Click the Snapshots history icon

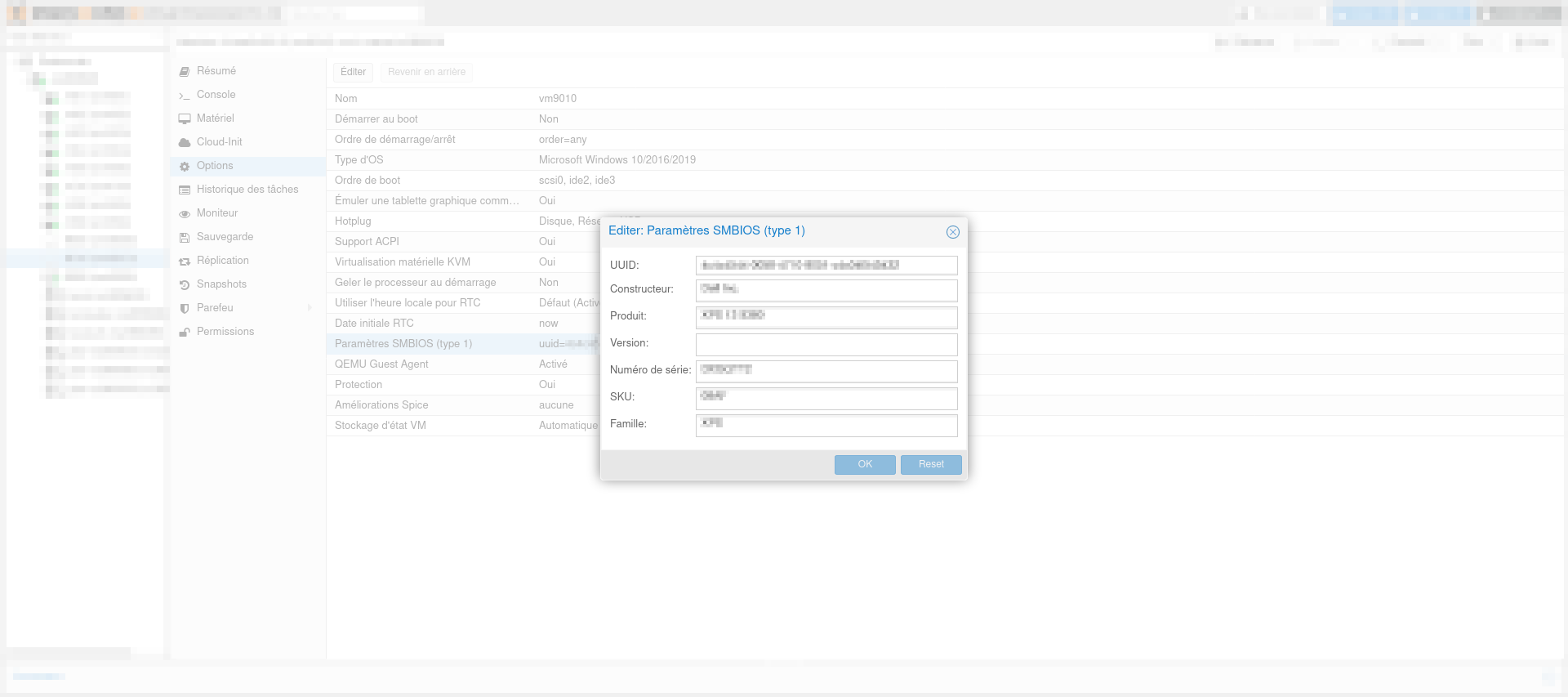tap(185, 285)
